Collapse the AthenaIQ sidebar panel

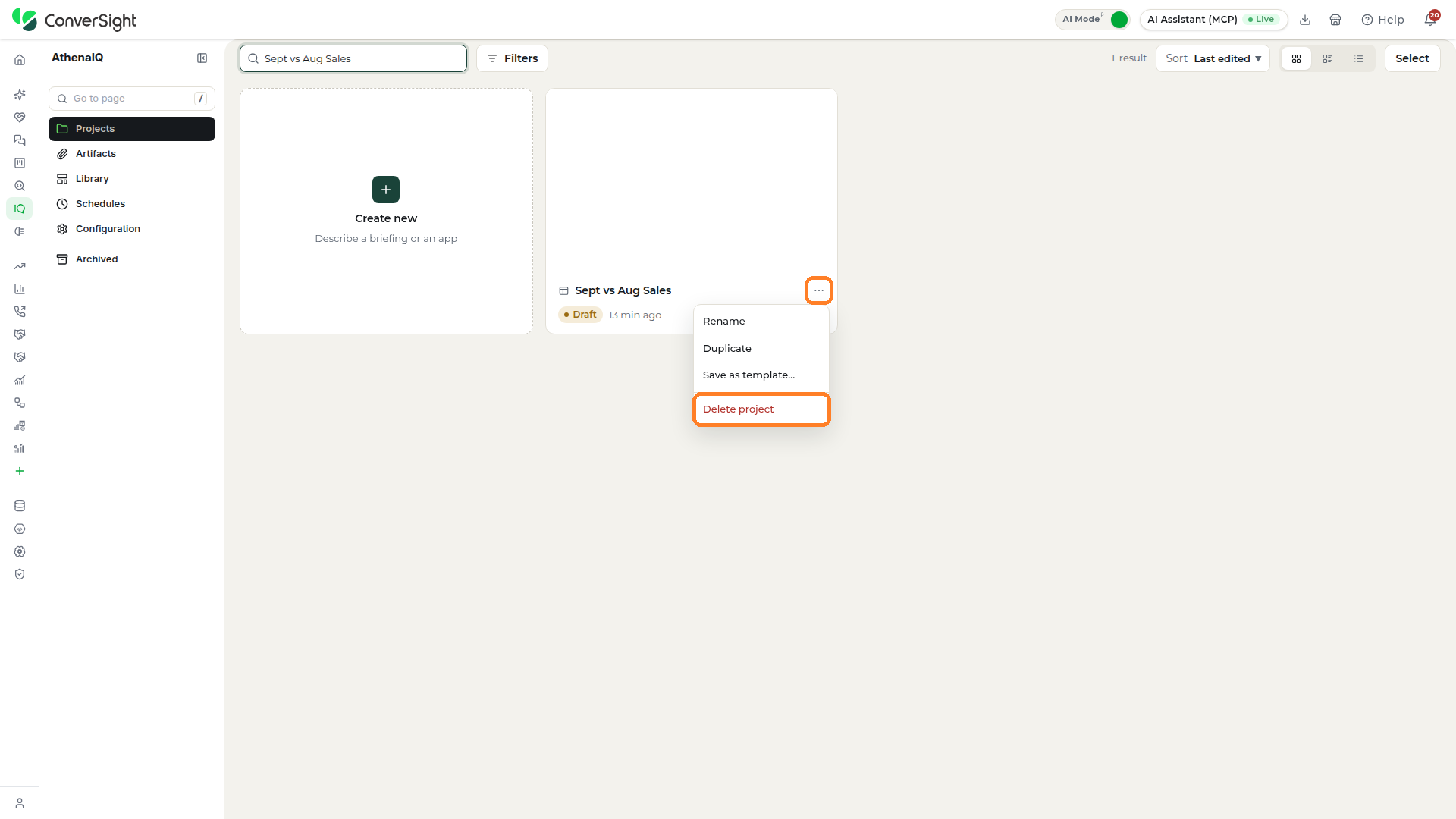click(202, 58)
